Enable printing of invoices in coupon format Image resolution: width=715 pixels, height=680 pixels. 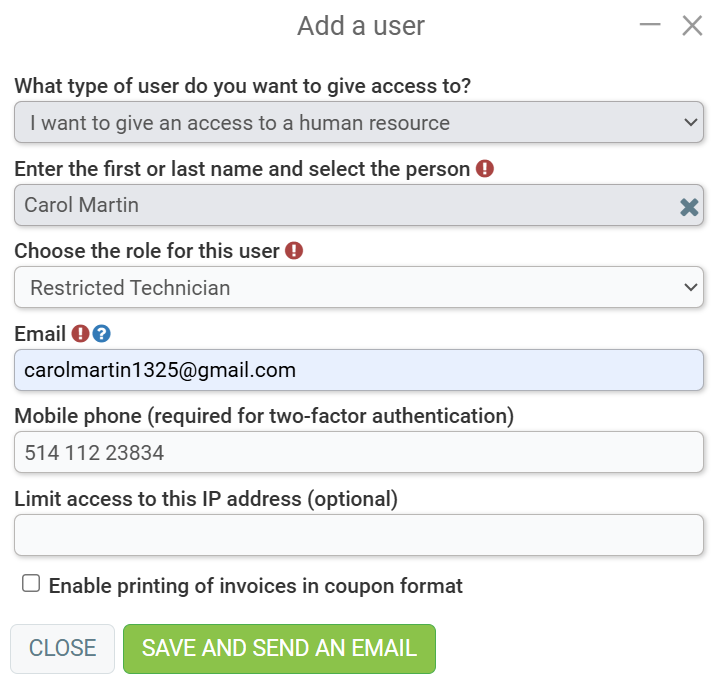pos(31,583)
